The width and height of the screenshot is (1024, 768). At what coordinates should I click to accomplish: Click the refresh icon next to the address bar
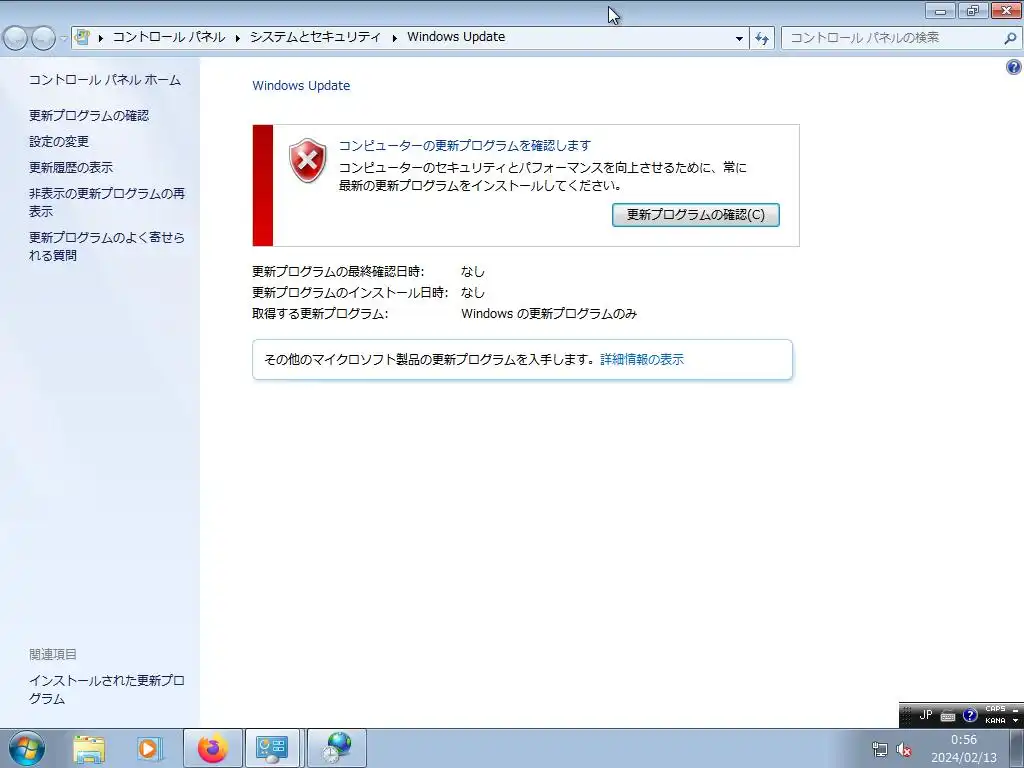pyautogui.click(x=762, y=39)
